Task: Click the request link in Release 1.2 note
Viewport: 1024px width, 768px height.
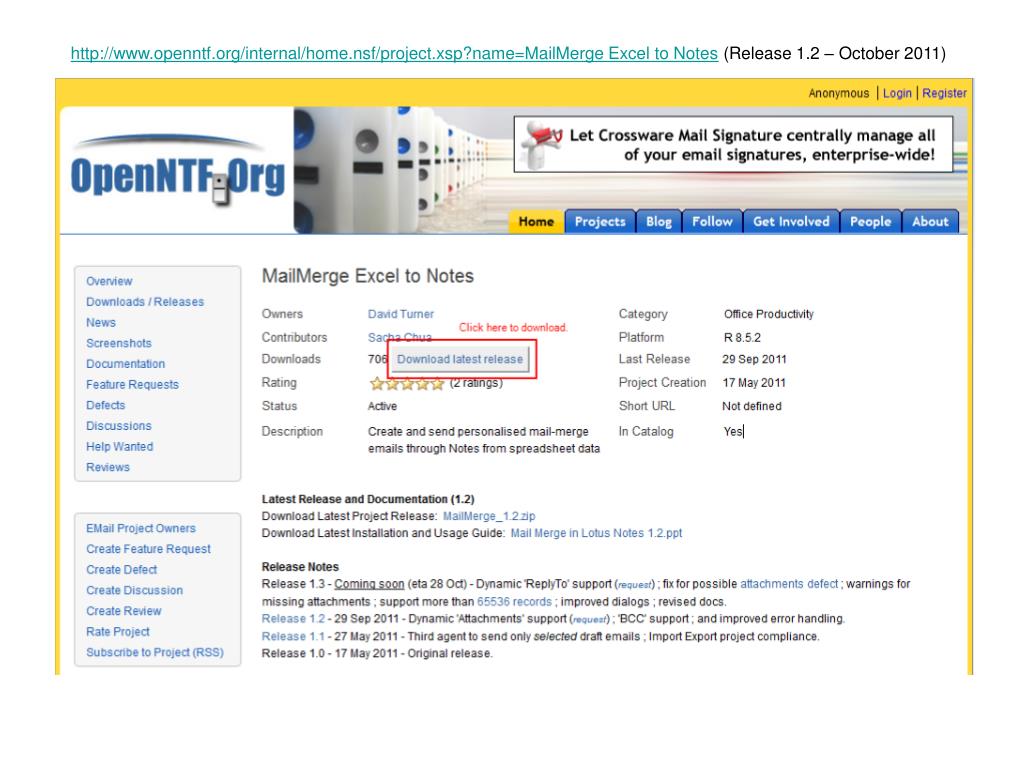Action: (x=590, y=620)
